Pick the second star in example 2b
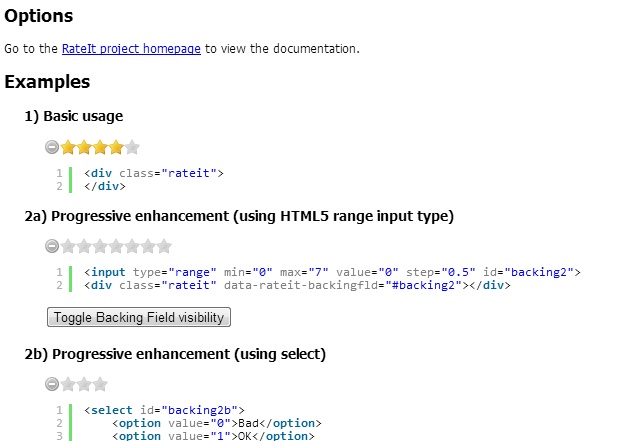 pyautogui.click(x=85, y=384)
